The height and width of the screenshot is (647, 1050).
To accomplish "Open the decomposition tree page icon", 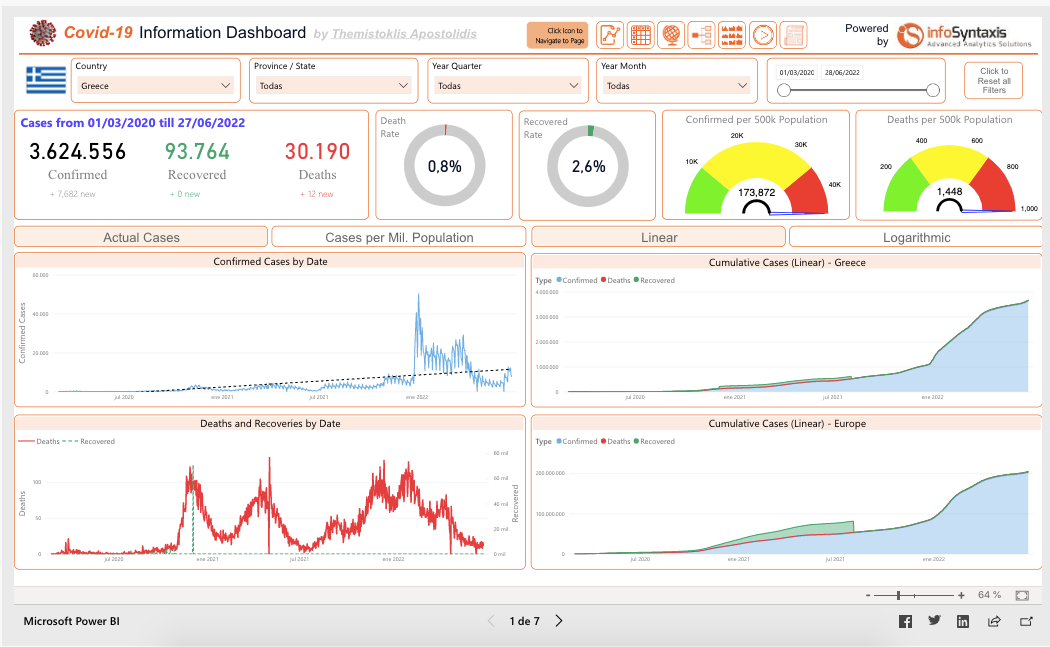I will click(x=701, y=35).
